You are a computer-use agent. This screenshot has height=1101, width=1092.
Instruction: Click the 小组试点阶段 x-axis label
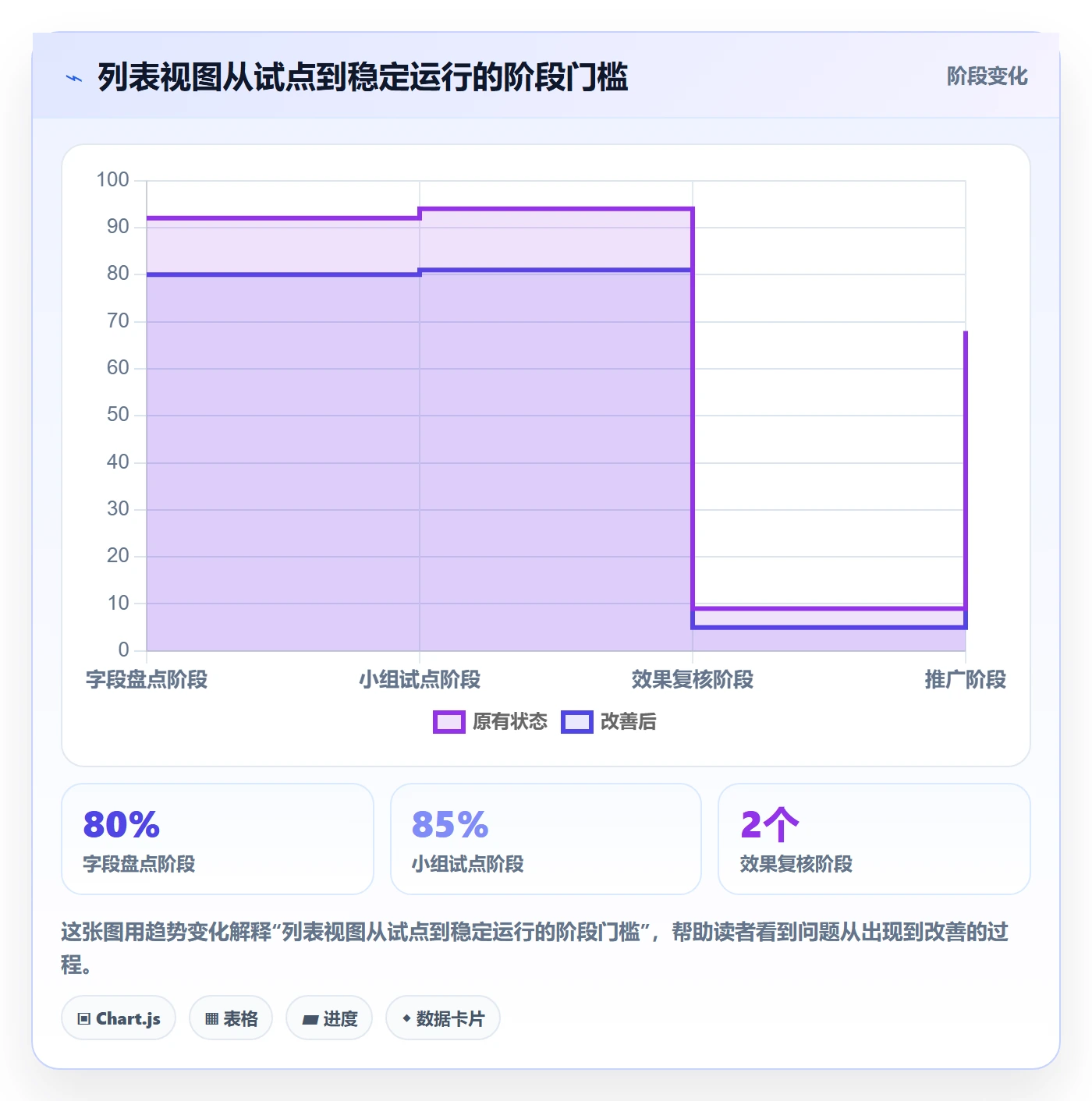click(420, 680)
